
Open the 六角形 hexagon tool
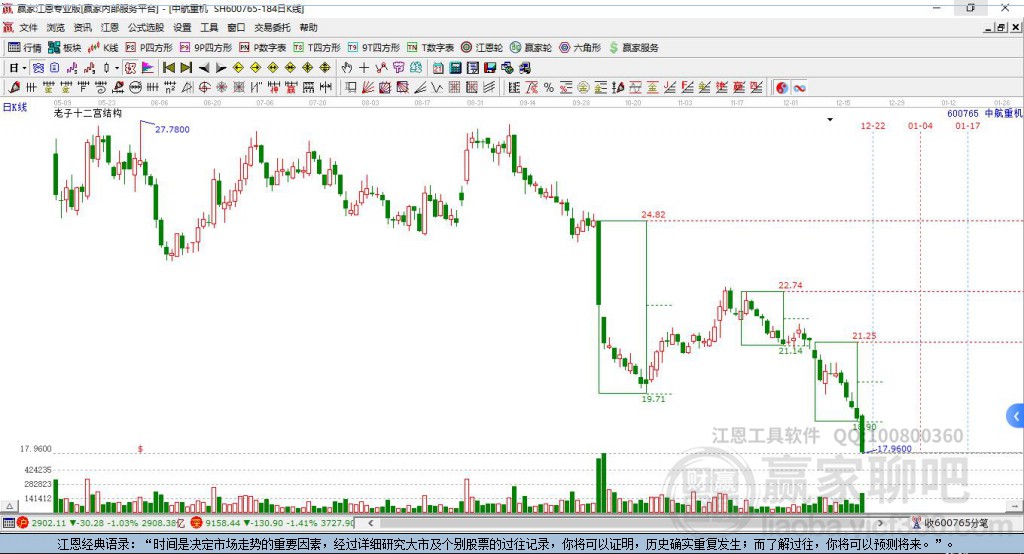(580, 48)
